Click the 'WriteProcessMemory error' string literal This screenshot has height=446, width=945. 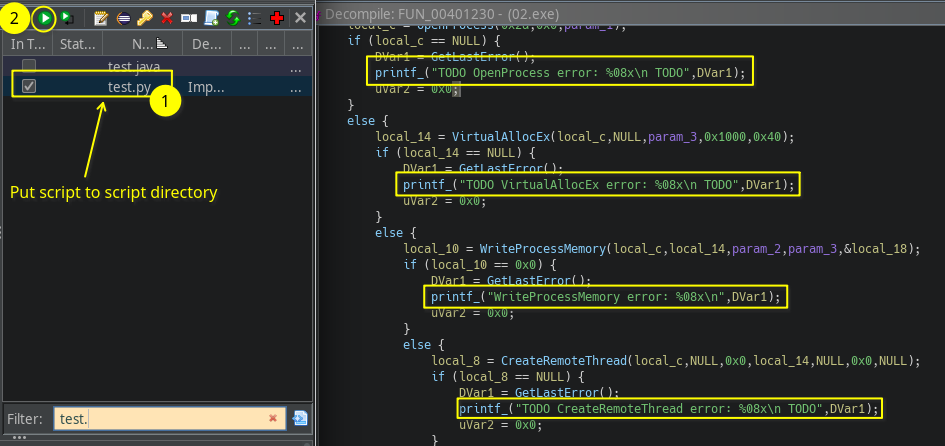tap(606, 297)
